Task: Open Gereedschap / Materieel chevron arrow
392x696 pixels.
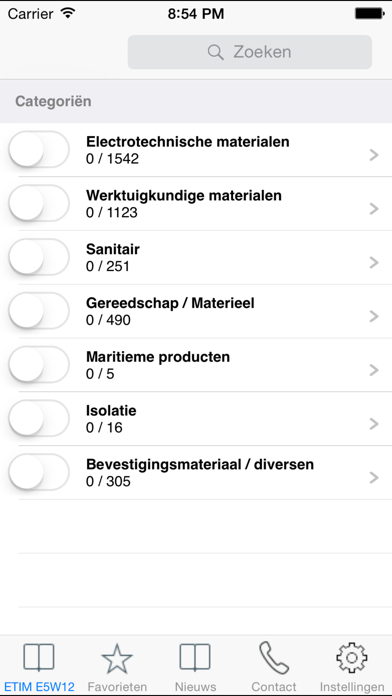Action: coord(374,316)
